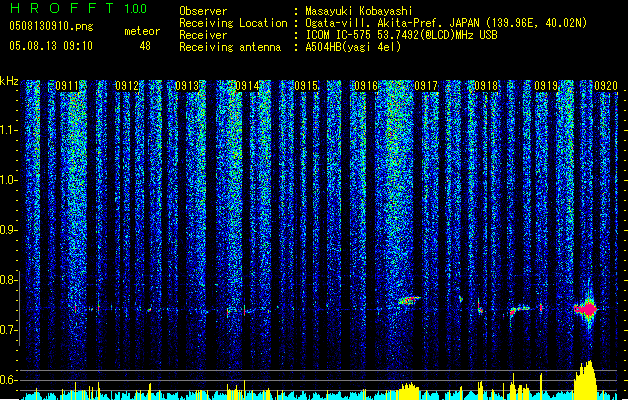The height and width of the screenshot is (400, 629).
Task: Click the Receiver label
Action: tap(203, 35)
